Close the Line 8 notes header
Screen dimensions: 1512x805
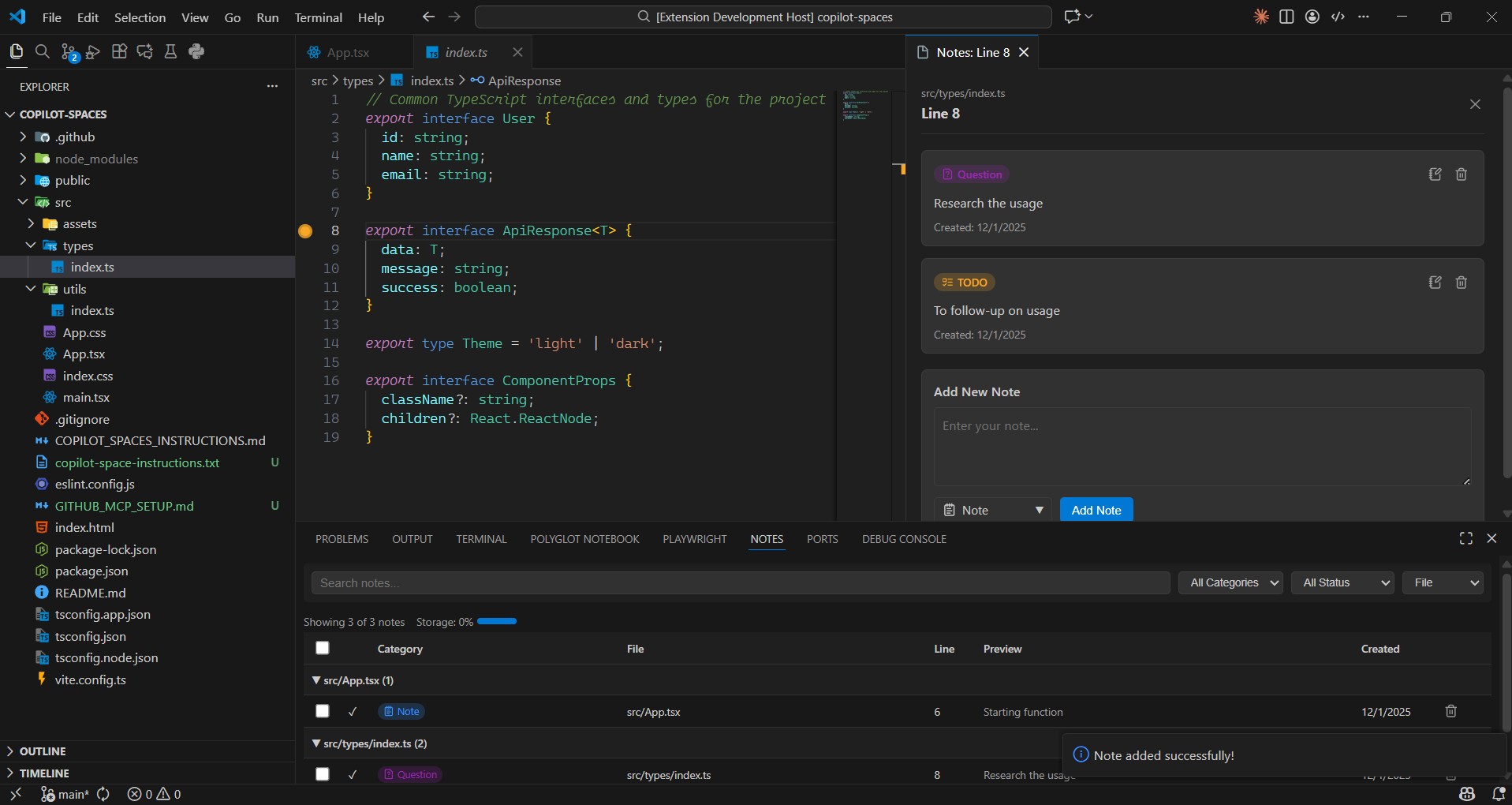click(1475, 104)
